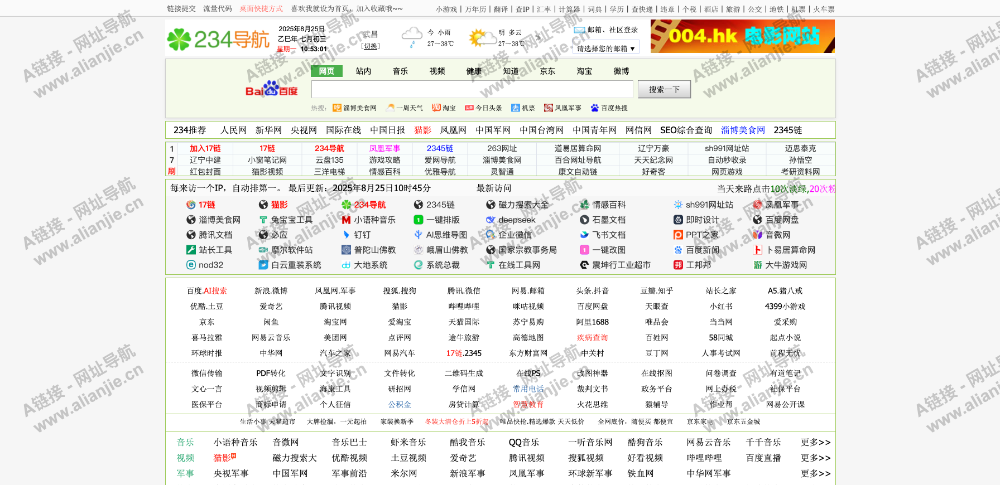Click inside the Baidu search input field

pyautogui.click(x=472, y=89)
